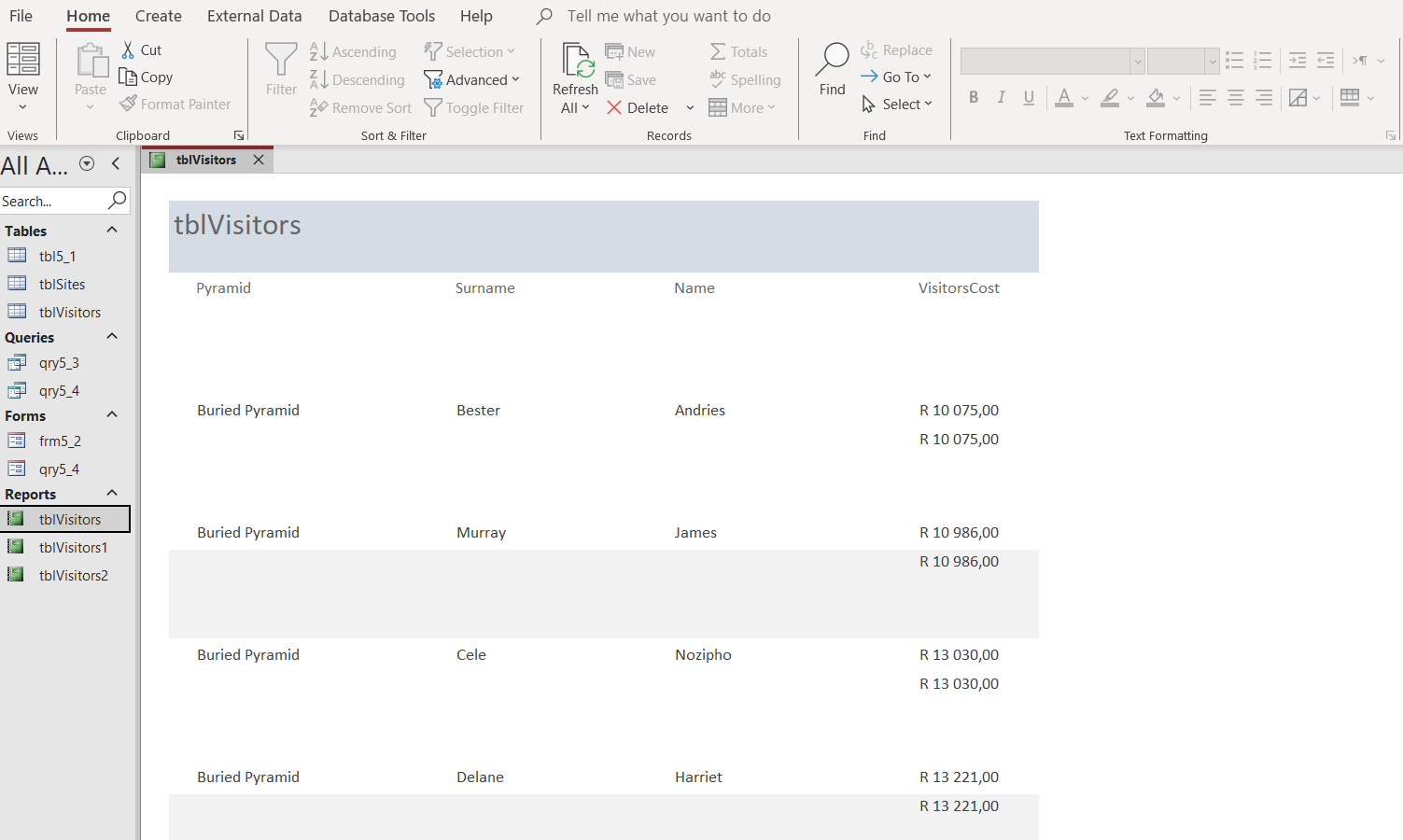Open the Database Tools tab
Viewport: 1403px width, 840px height.
coord(382,16)
